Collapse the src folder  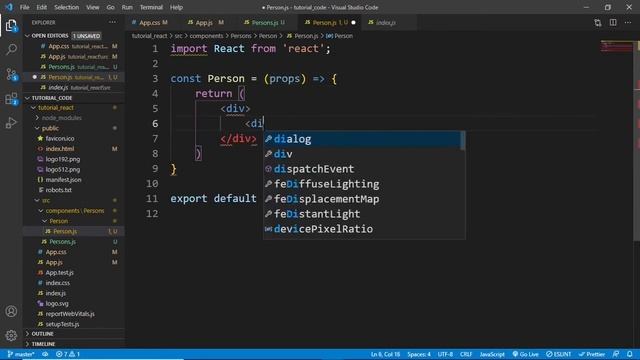pyautogui.click(x=73, y=200)
